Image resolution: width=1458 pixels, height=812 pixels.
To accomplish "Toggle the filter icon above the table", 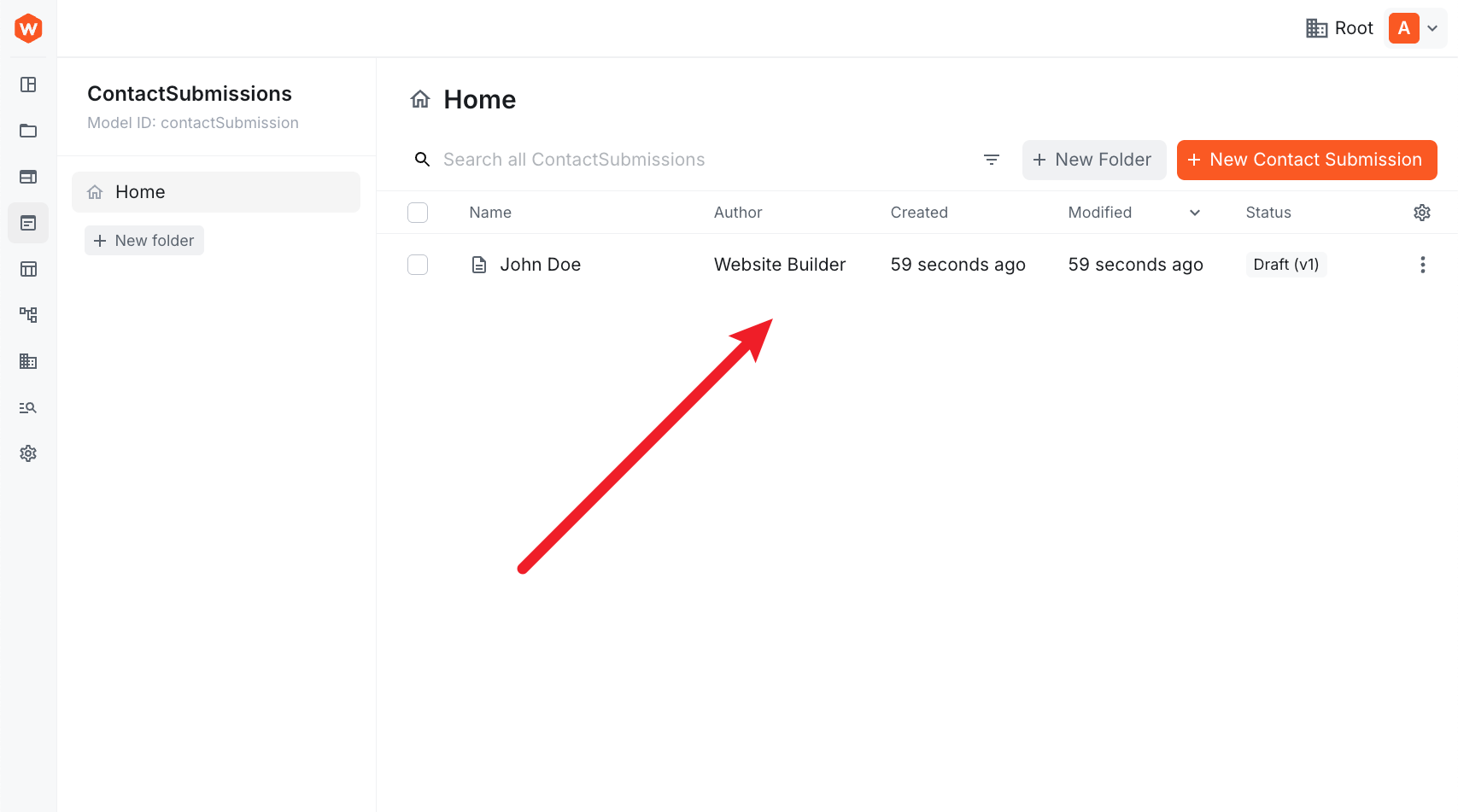I will coord(991,160).
